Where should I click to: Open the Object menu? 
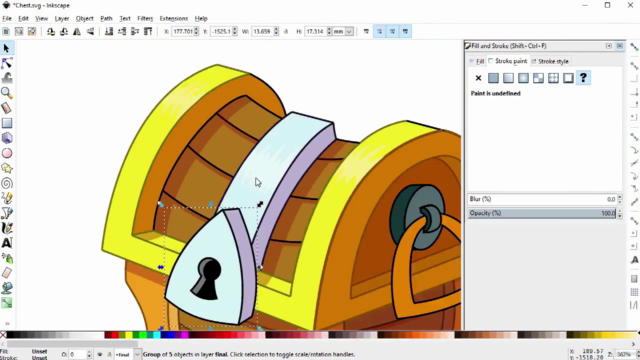(x=84, y=18)
